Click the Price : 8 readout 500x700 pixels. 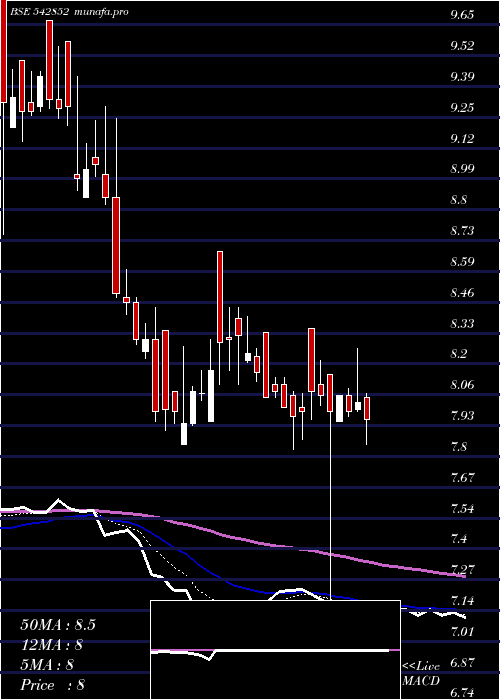pos(53,685)
